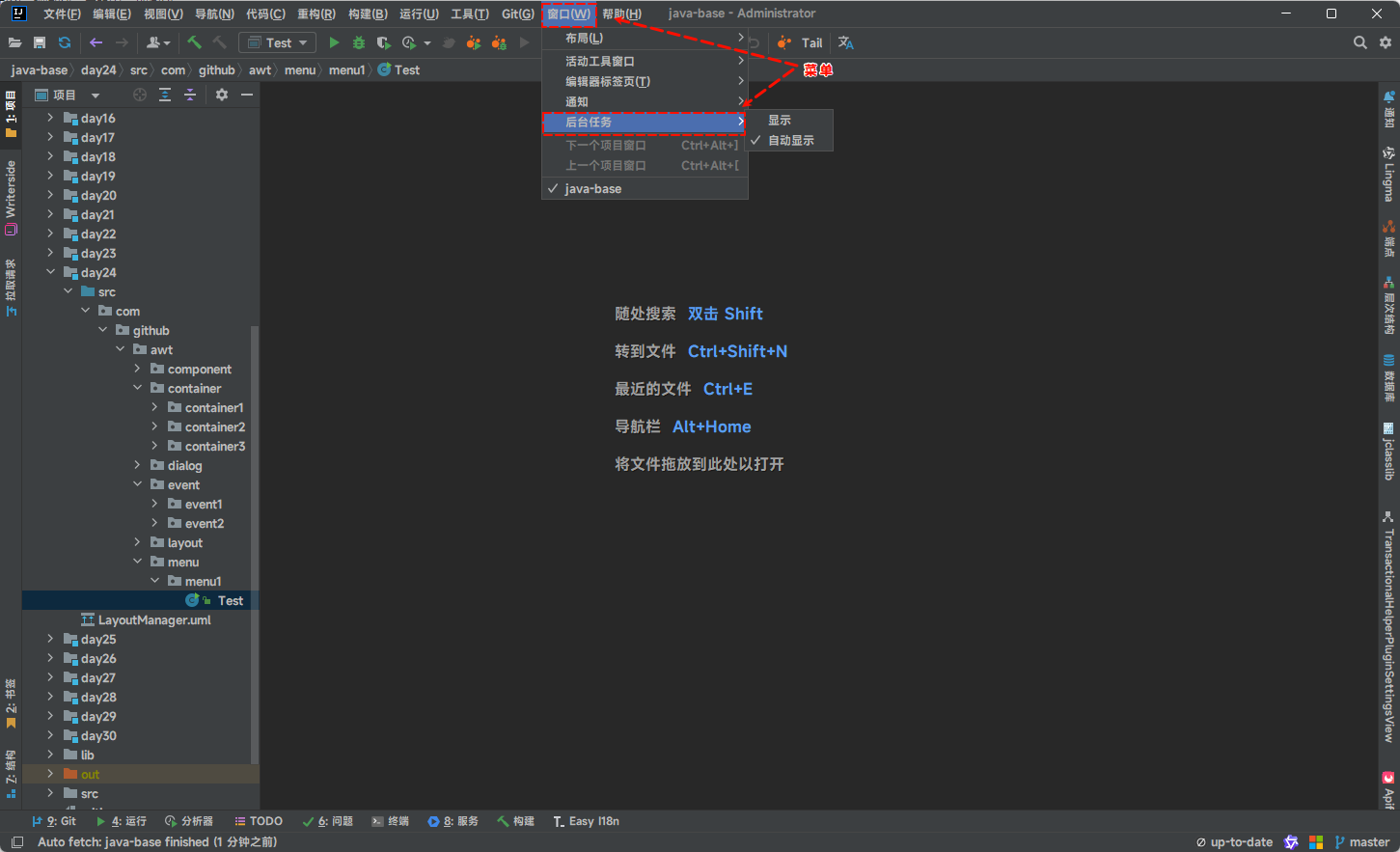This screenshot has width=1400, height=852.
Task: Toggle the 自动显示 checked option
Action: click(x=790, y=141)
